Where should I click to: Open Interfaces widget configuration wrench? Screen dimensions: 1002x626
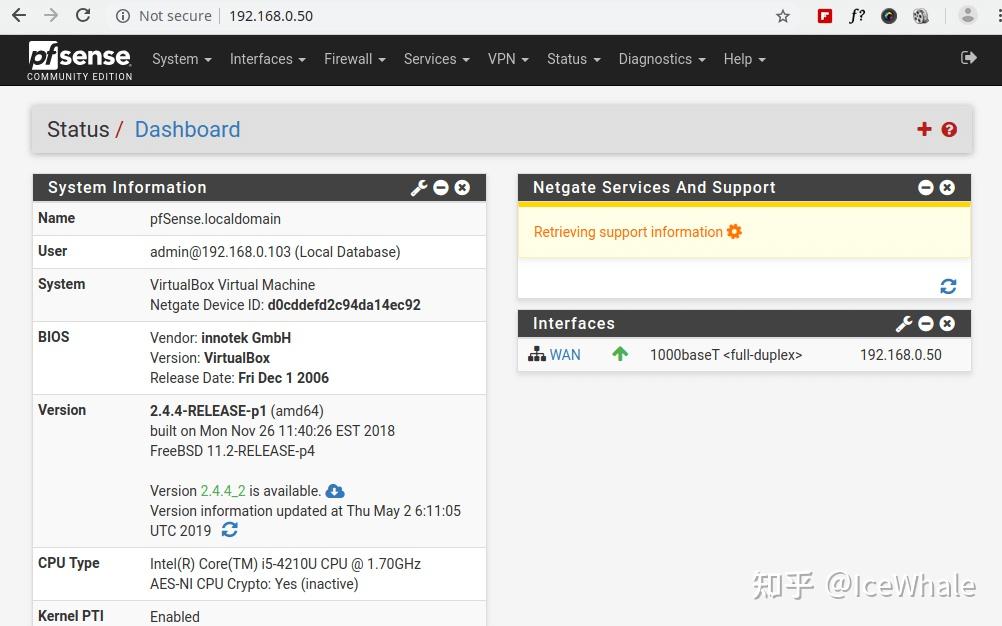click(x=904, y=323)
